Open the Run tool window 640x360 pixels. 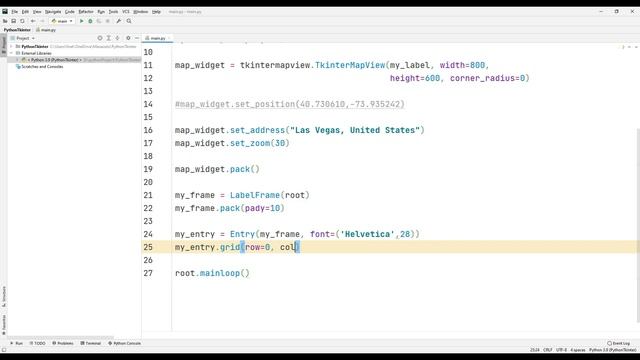[17, 343]
